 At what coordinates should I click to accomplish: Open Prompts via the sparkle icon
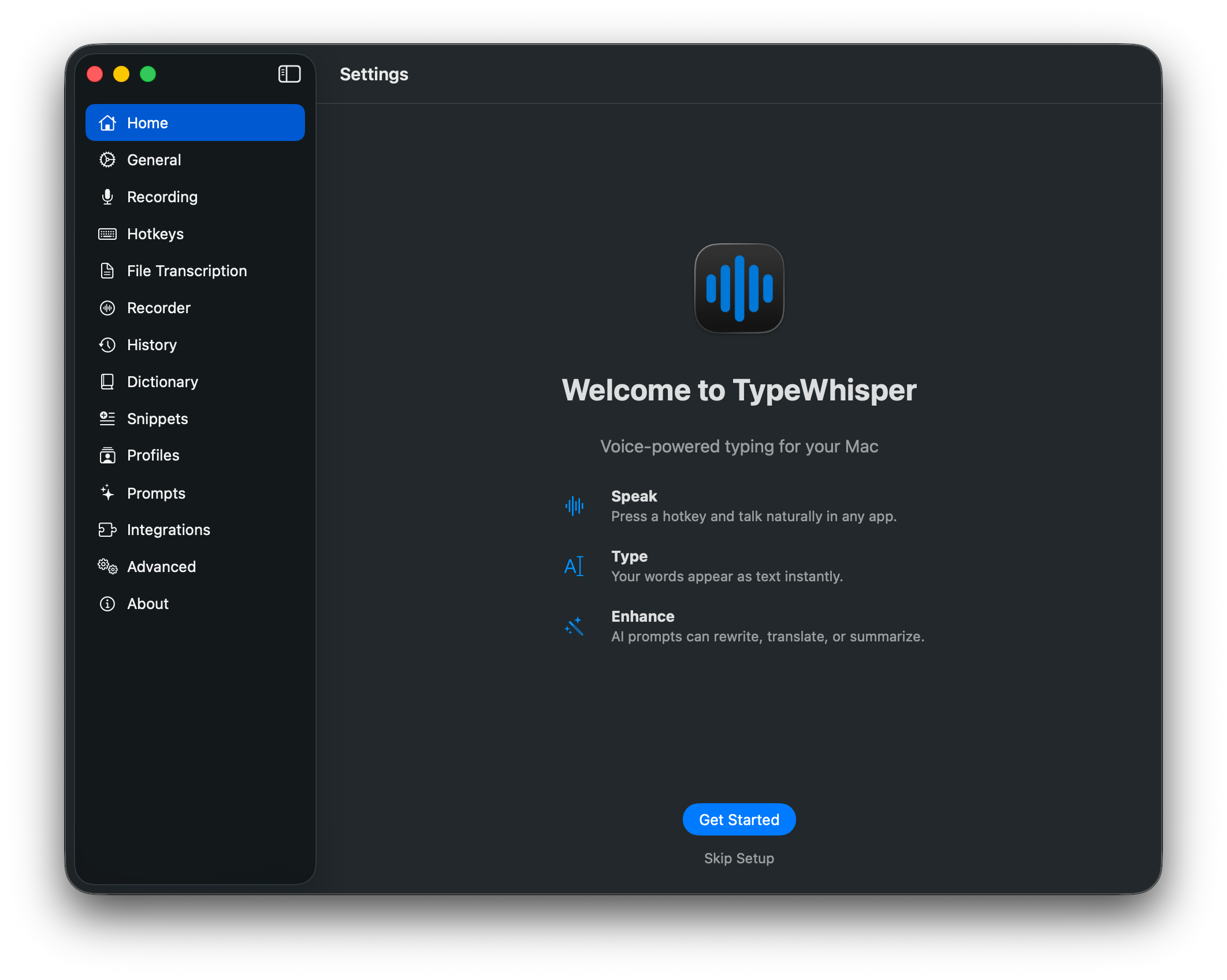pyautogui.click(x=107, y=492)
